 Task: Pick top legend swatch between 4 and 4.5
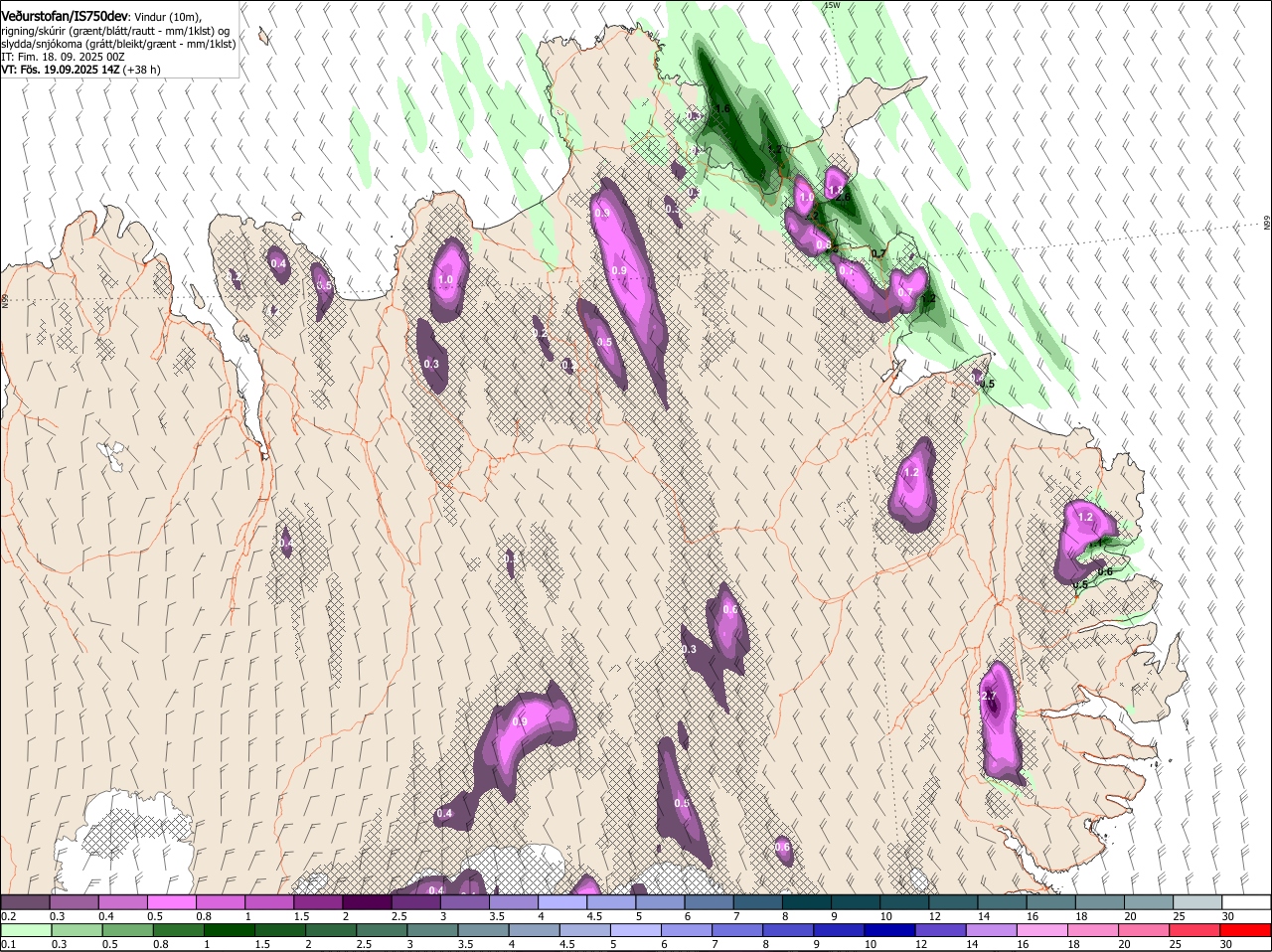562,901
